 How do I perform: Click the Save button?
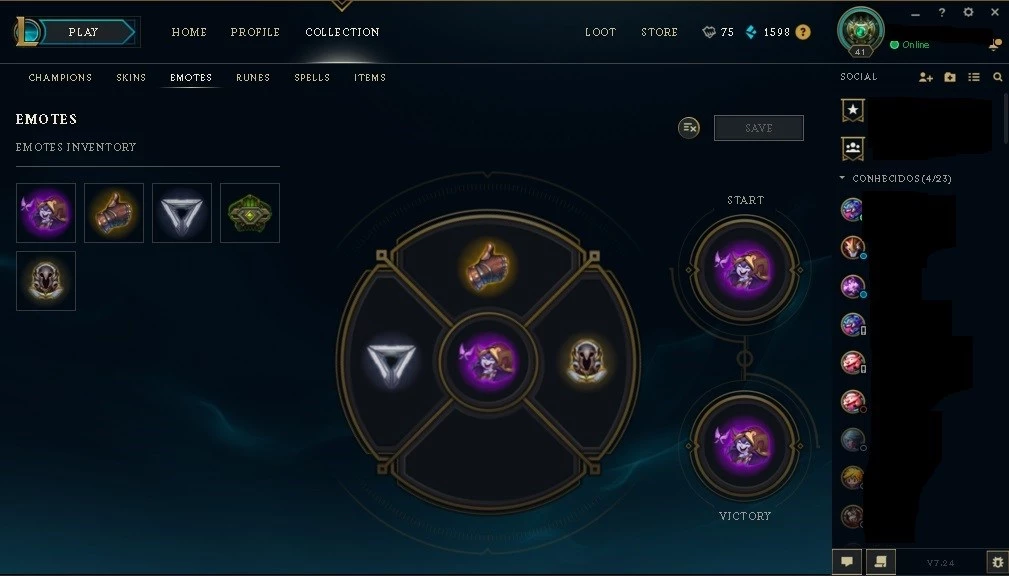tap(759, 128)
